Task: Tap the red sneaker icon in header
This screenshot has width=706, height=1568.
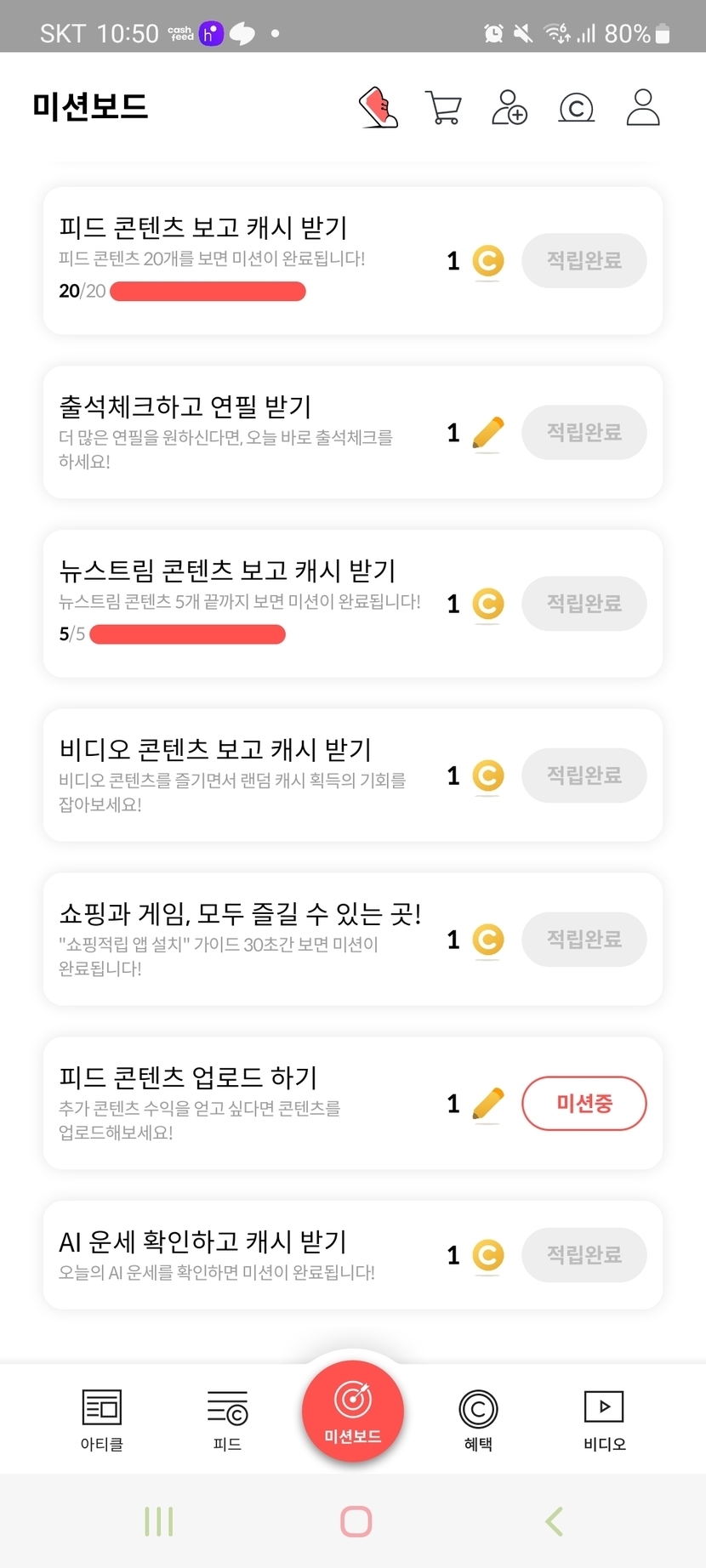Action: [379, 108]
